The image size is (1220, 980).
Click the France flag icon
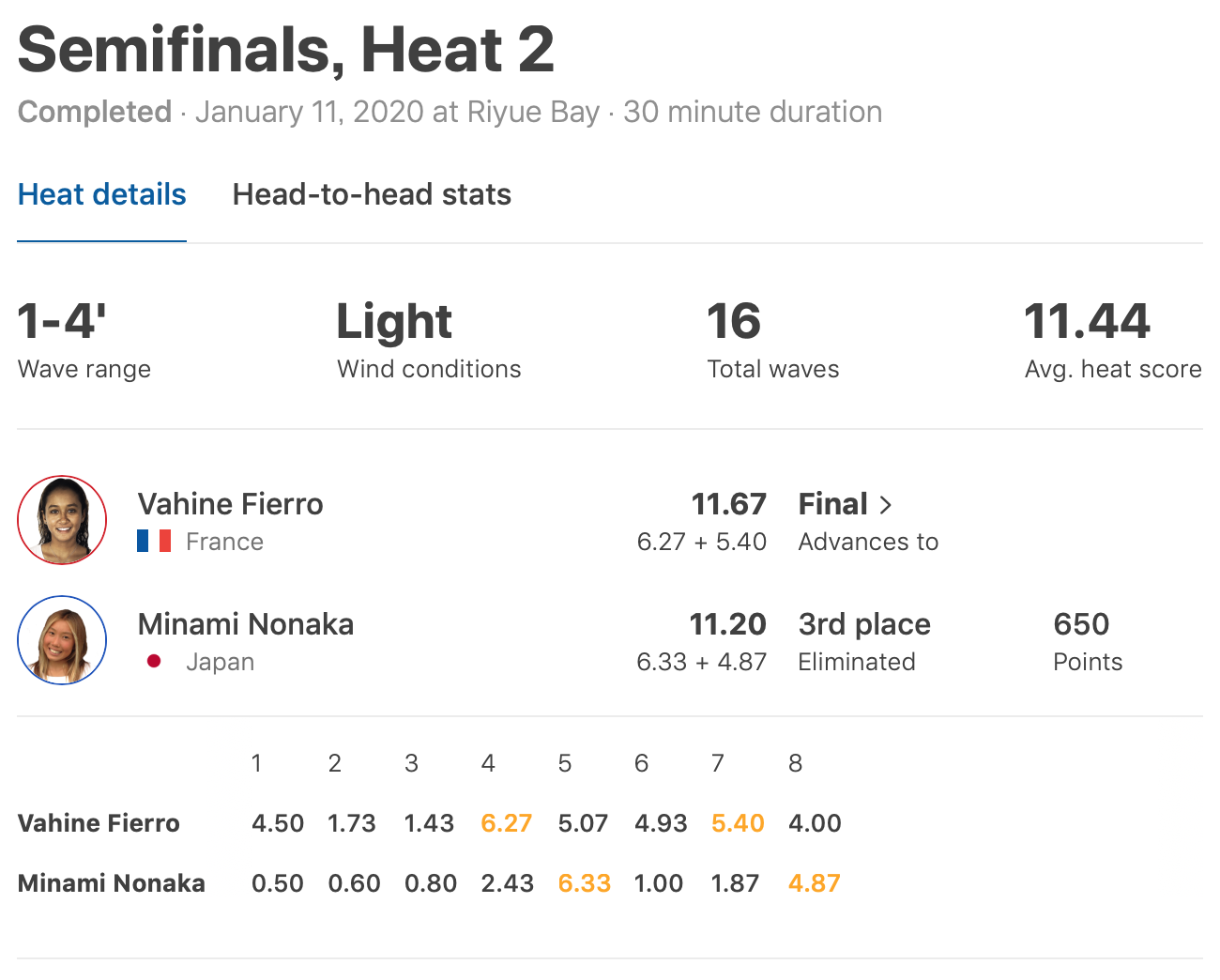[x=154, y=541]
